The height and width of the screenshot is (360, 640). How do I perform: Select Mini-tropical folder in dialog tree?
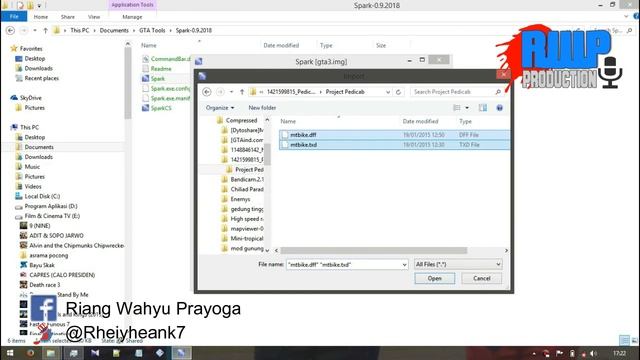247,238
